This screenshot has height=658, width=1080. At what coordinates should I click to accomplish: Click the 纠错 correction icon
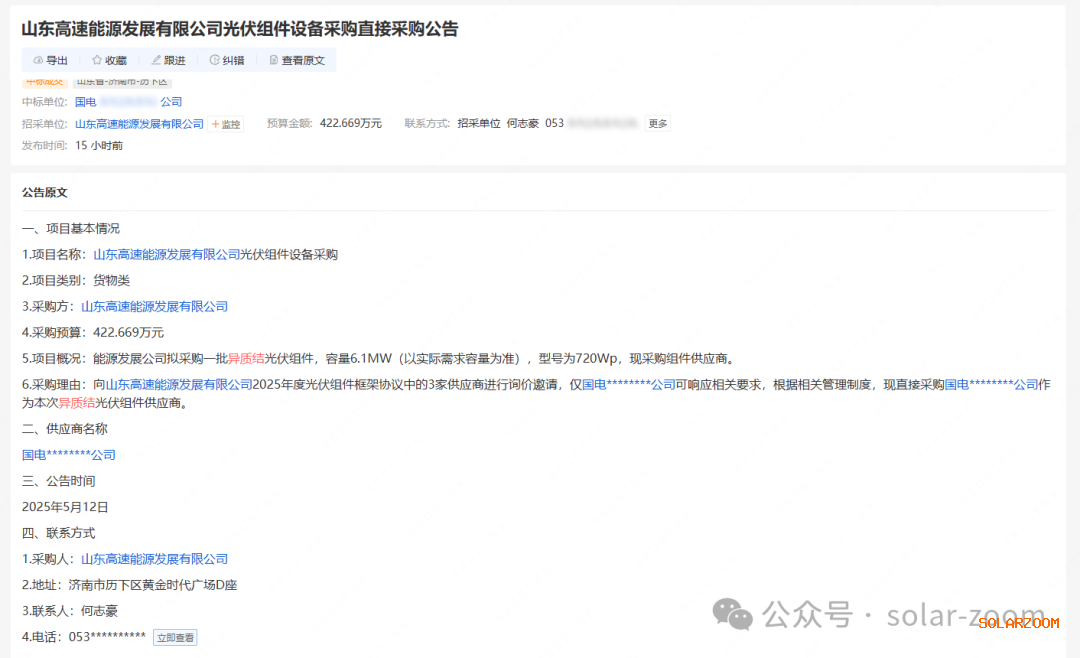tap(214, 61)
